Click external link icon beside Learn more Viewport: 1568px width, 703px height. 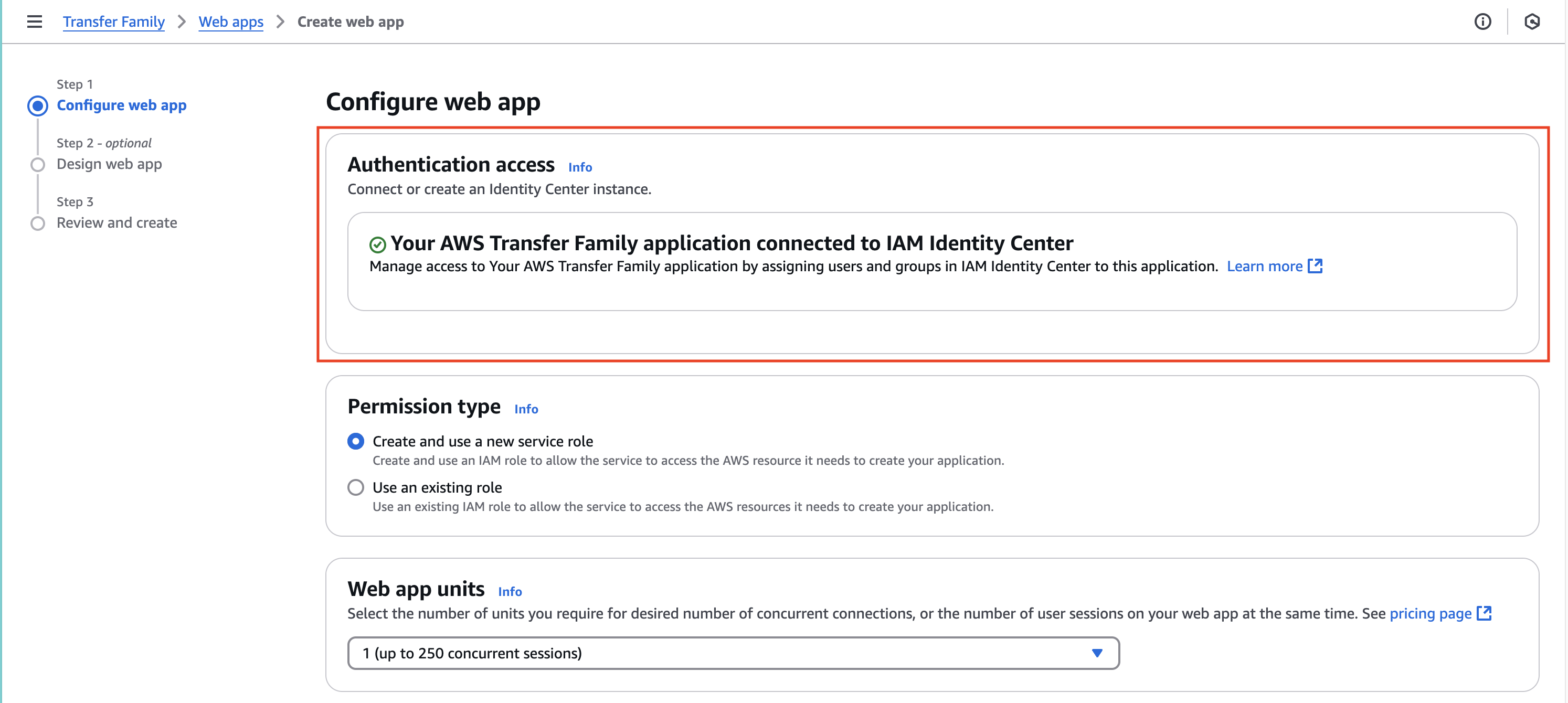(1315, 266)
